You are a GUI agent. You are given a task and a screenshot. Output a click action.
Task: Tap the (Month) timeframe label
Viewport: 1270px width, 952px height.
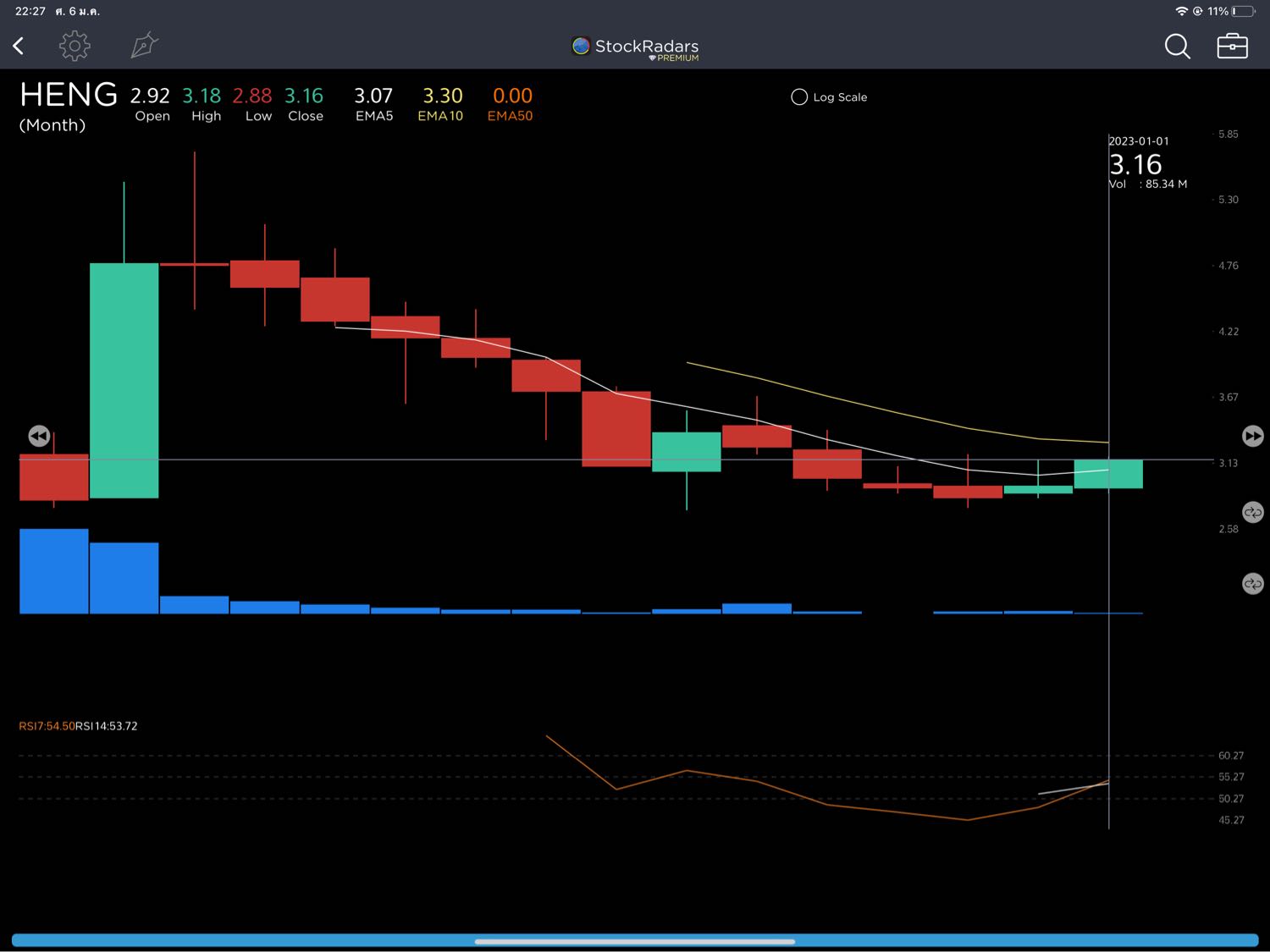pos(52,125)
